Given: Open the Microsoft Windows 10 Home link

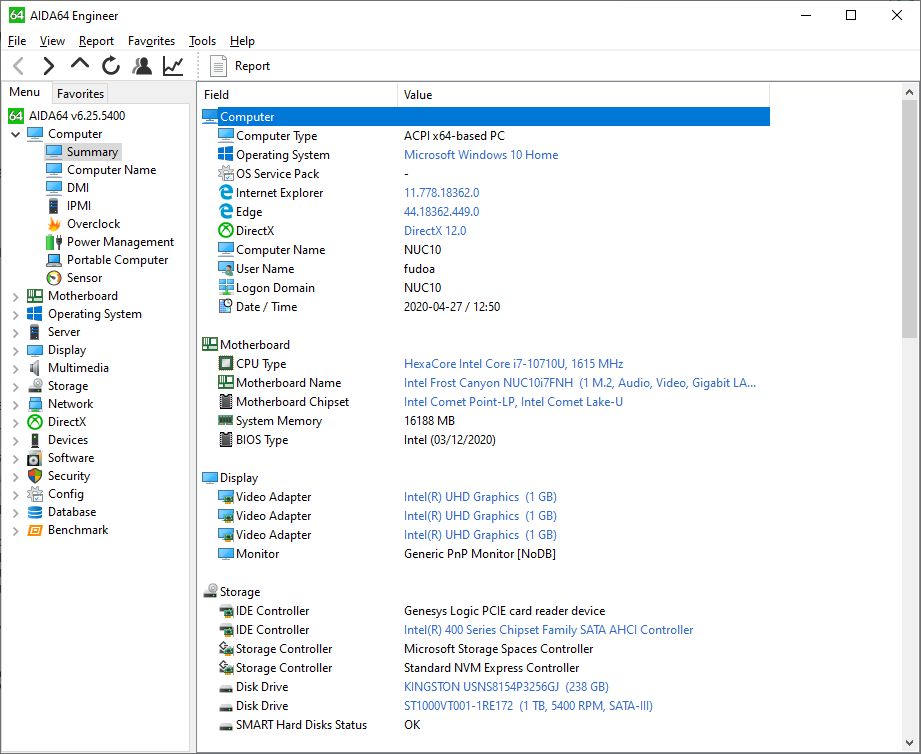Looking at the screenshot, I should 481,155.
